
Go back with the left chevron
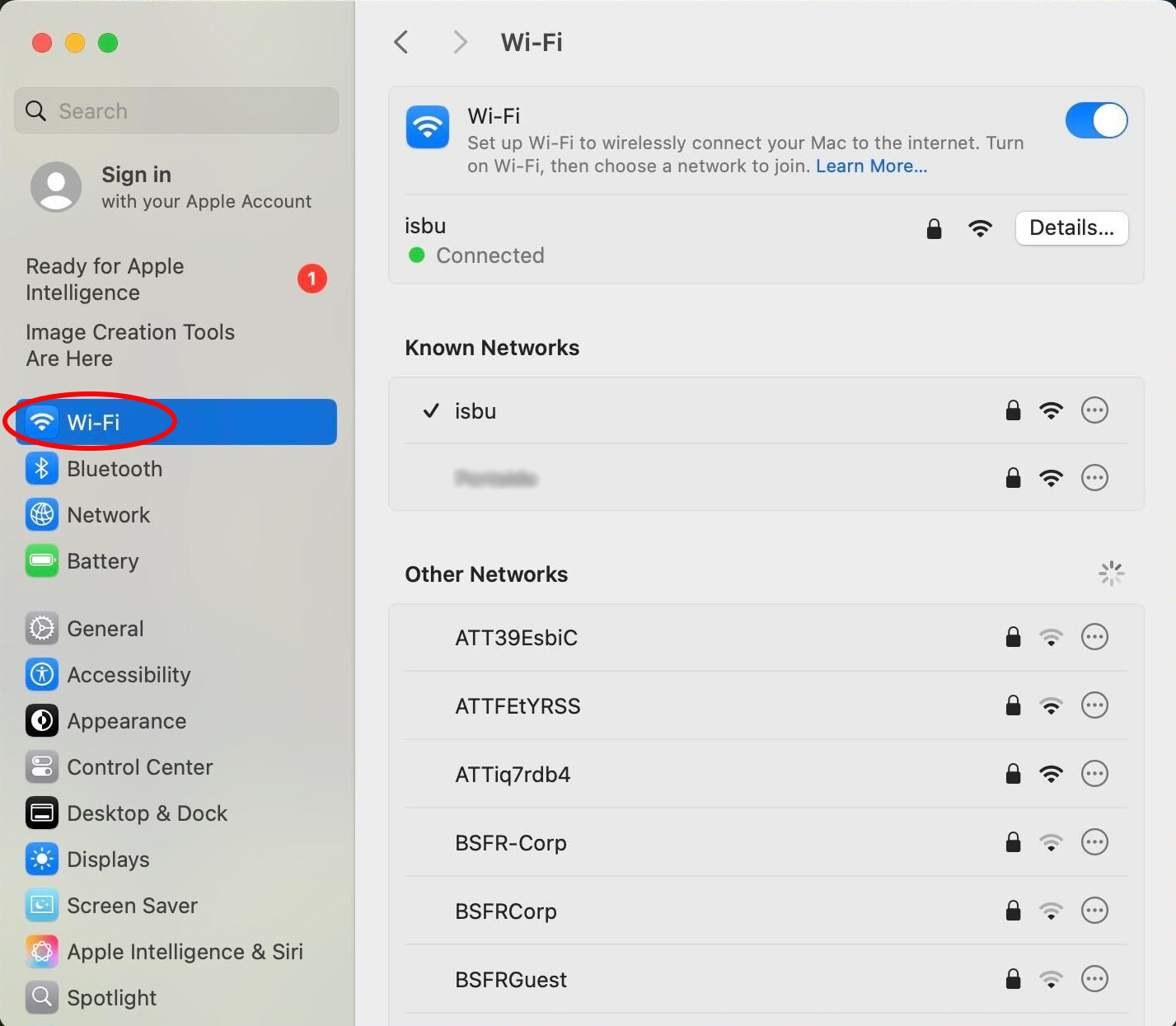click(401, 42)
